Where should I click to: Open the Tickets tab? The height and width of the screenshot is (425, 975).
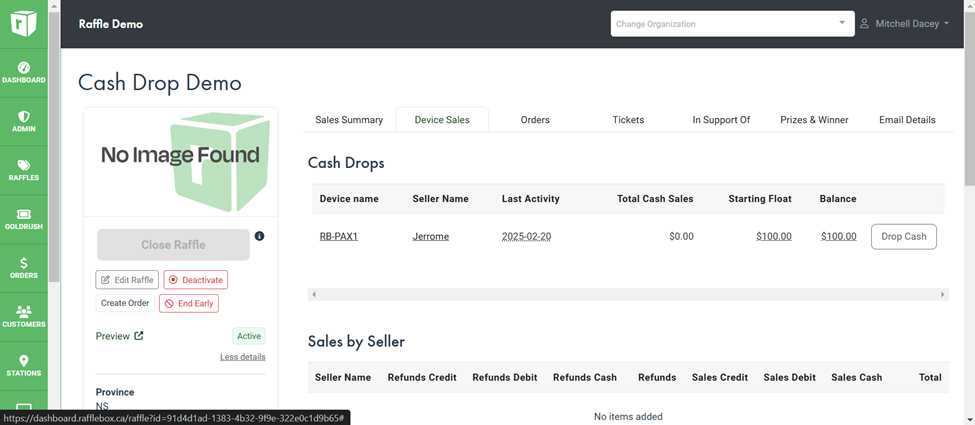628,119
